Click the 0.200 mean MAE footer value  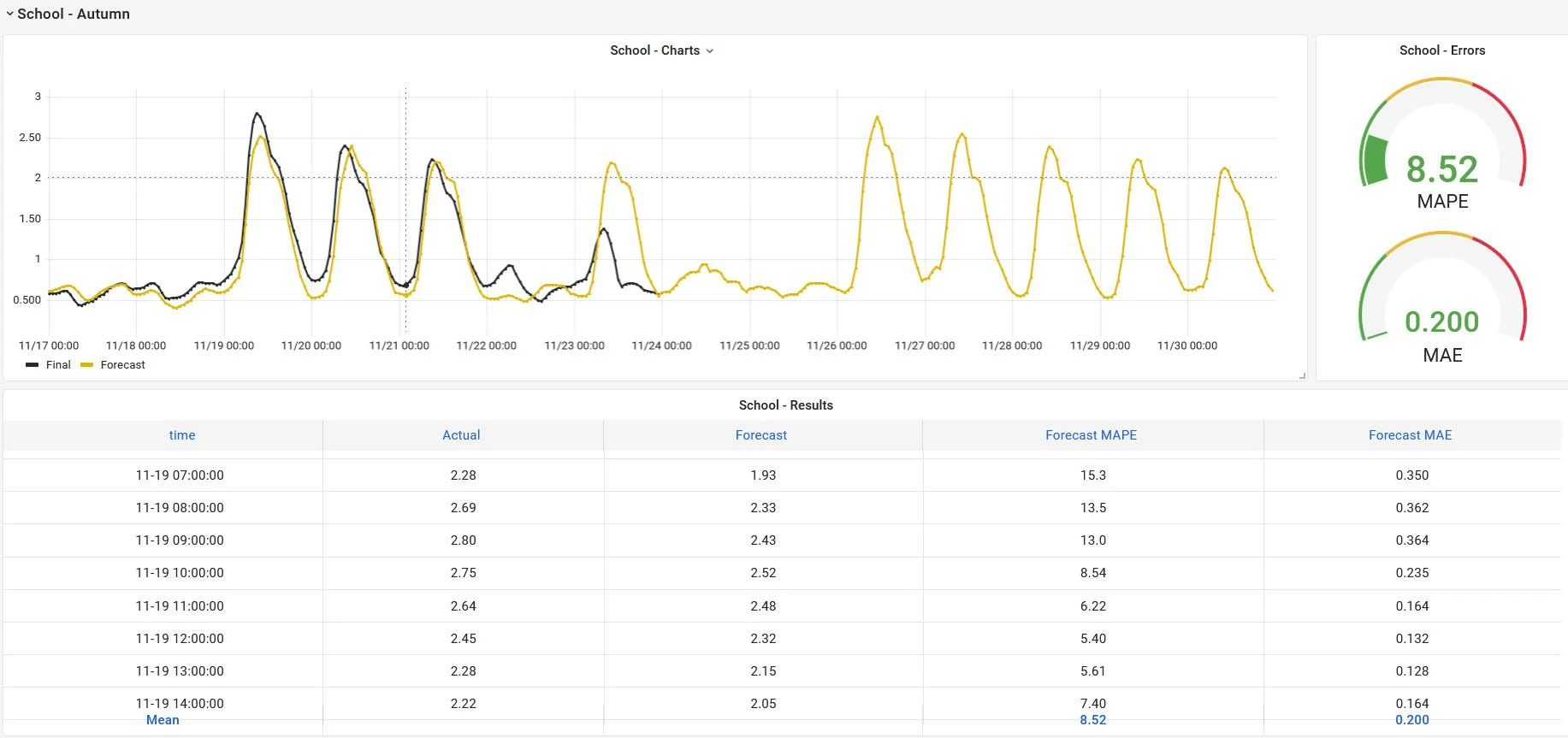coord(1412,720)
